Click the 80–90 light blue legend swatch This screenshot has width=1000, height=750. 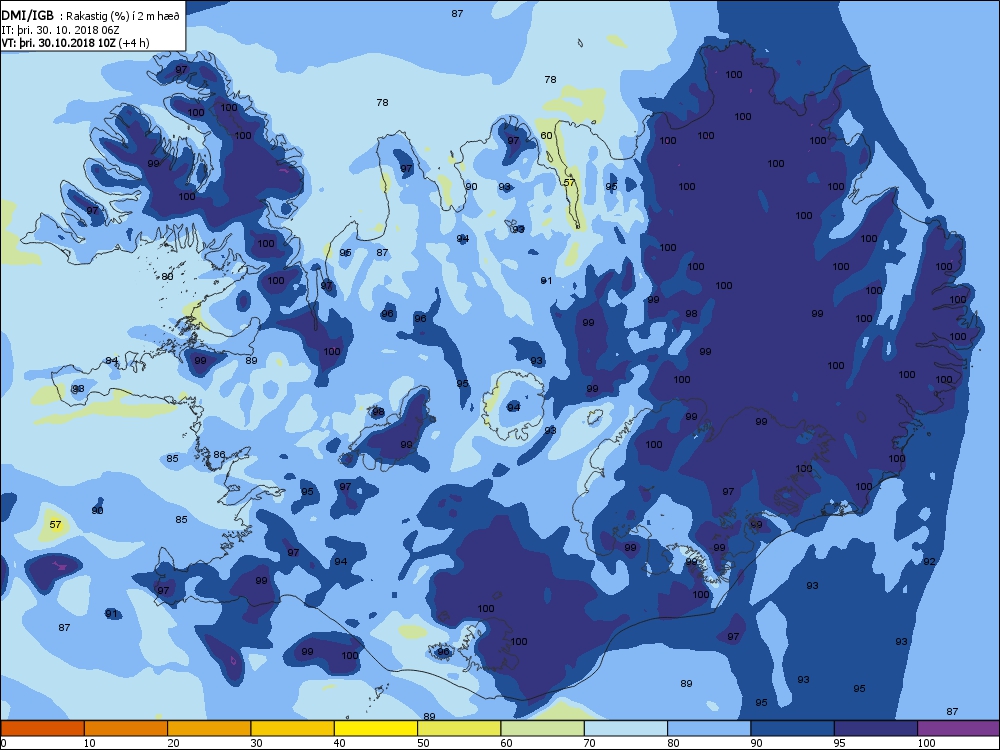tap(709, 728)
